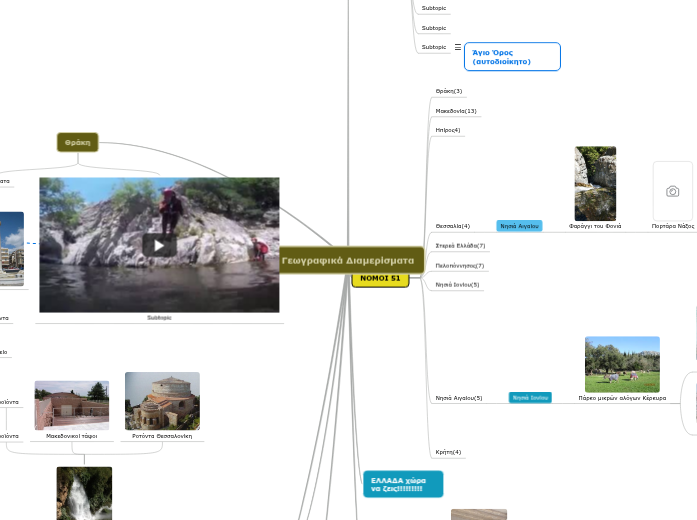Screen dimensions: 697x520
Task: Open the Μακεδονικοί τάφοι thumbnail
Action: [71, 405]
